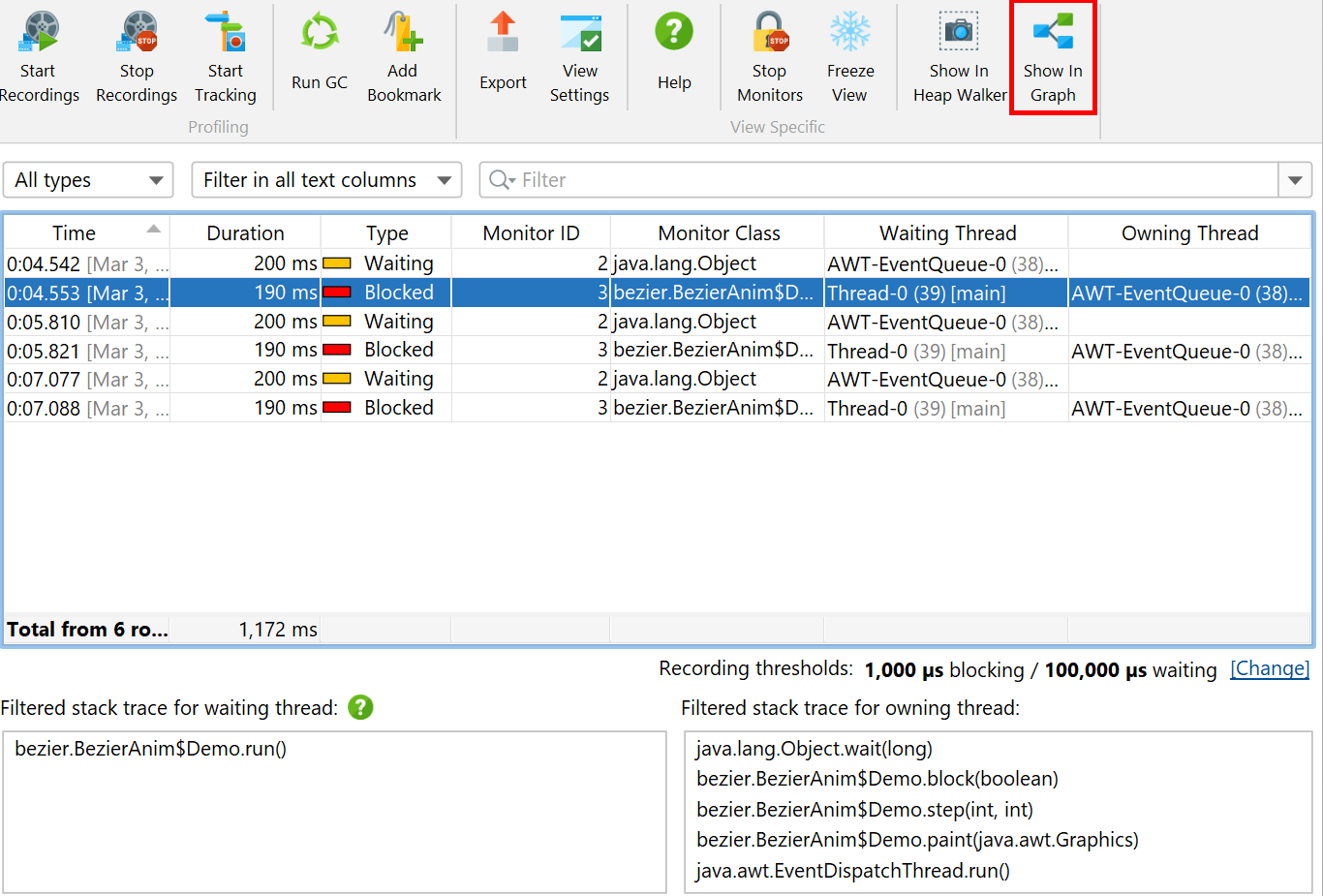Sort by Monitor Class column
Viewport: 1323px width, 896px height.
tap(718, 233)
